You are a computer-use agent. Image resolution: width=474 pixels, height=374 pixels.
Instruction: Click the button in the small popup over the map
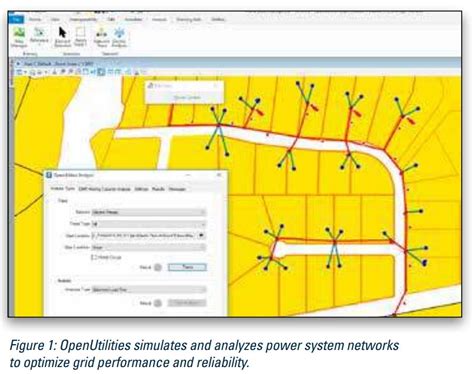pos(187,98)
